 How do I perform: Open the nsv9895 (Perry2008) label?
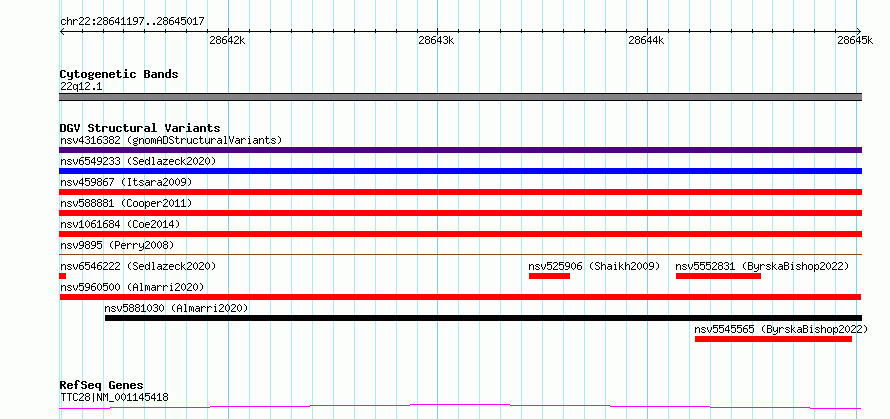[117, 245]
